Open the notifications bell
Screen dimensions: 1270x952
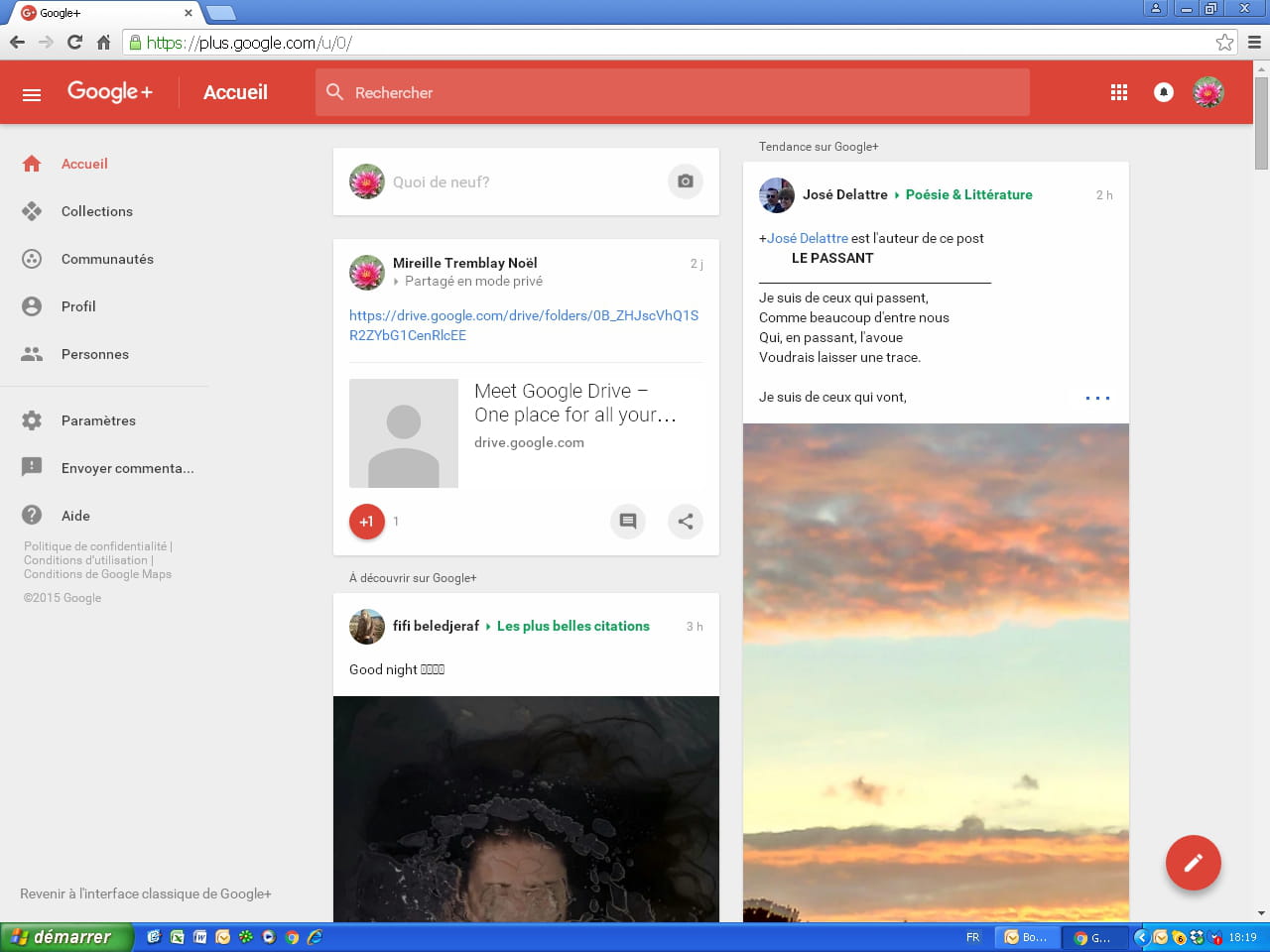pos(1164,92)
